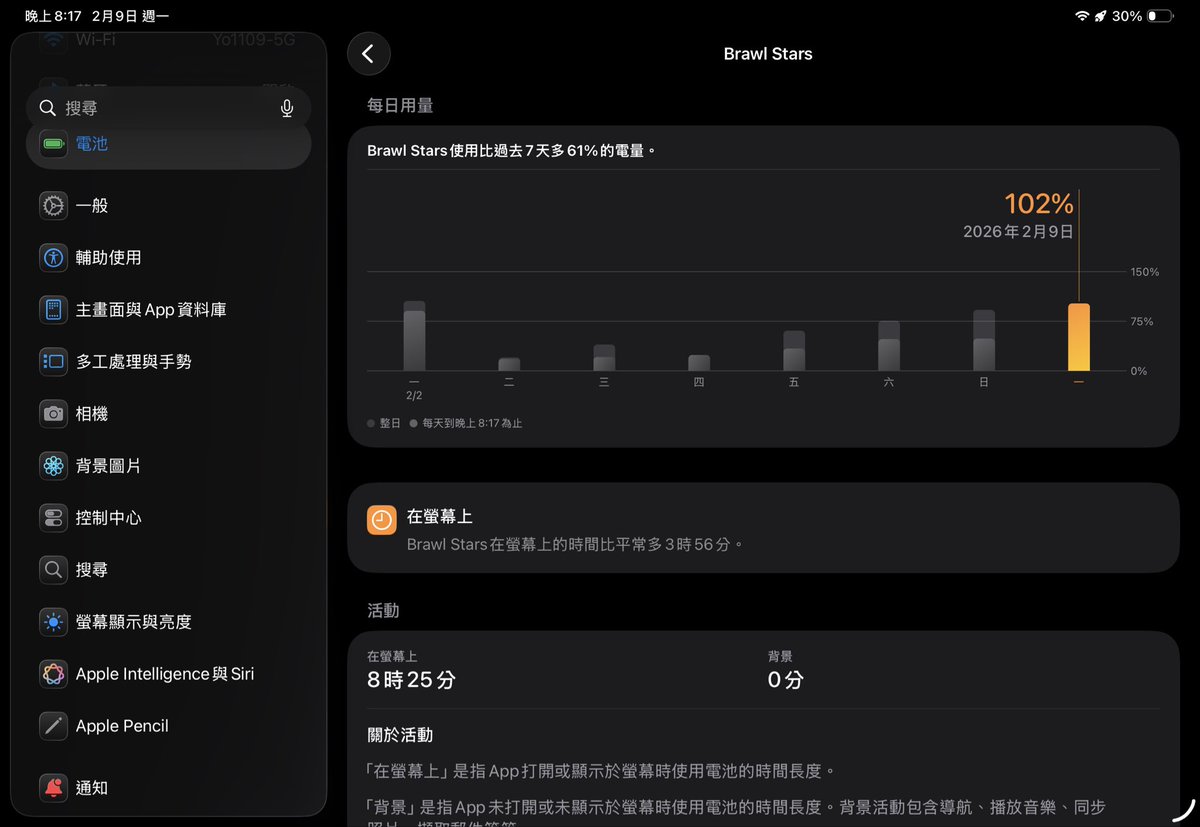The image size is (1200, 827).
Task: Open 背景圖片 settings
Action: pos(168,466)
